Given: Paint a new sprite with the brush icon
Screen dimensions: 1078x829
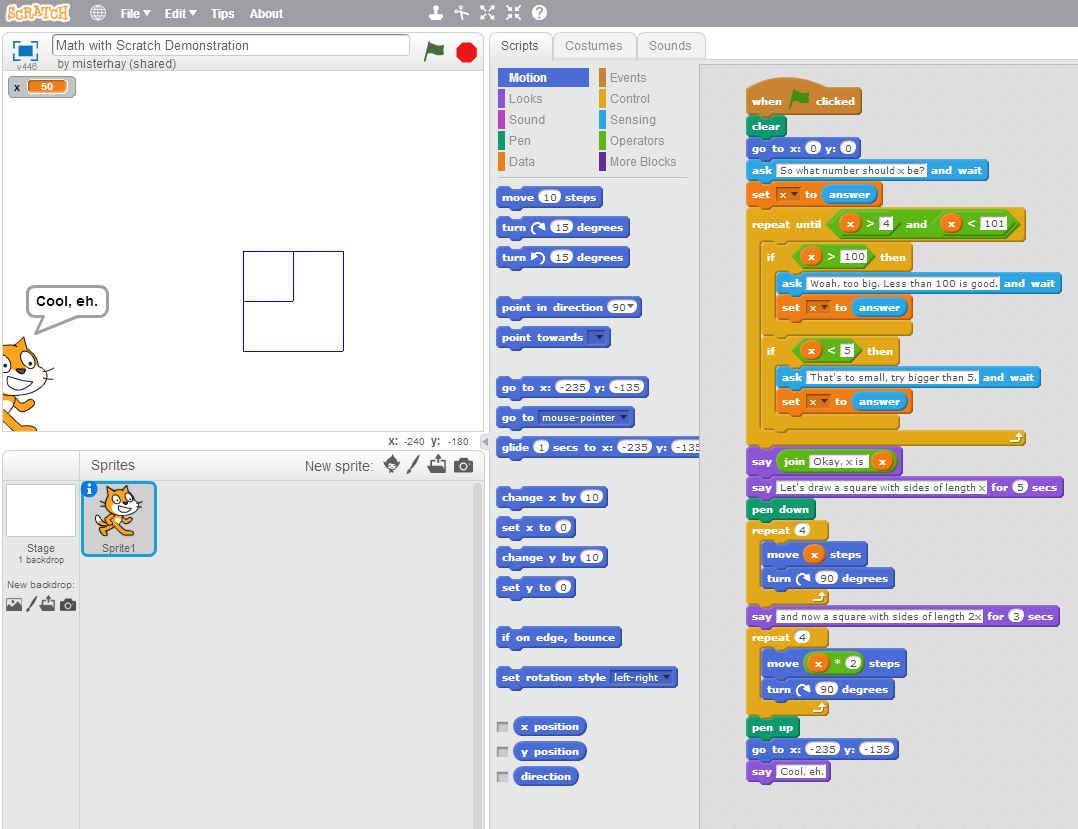Looking at the screenshot, I should [x=413, y=465].
